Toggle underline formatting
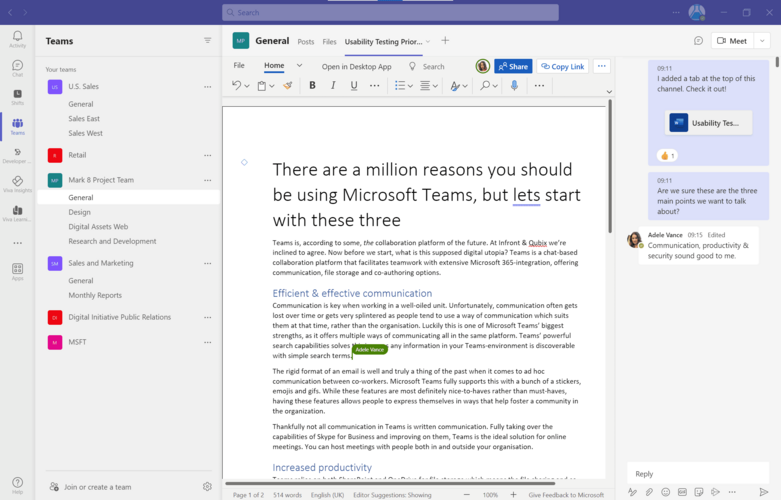Viewport: 781px width, 500px height. point(354,86)
